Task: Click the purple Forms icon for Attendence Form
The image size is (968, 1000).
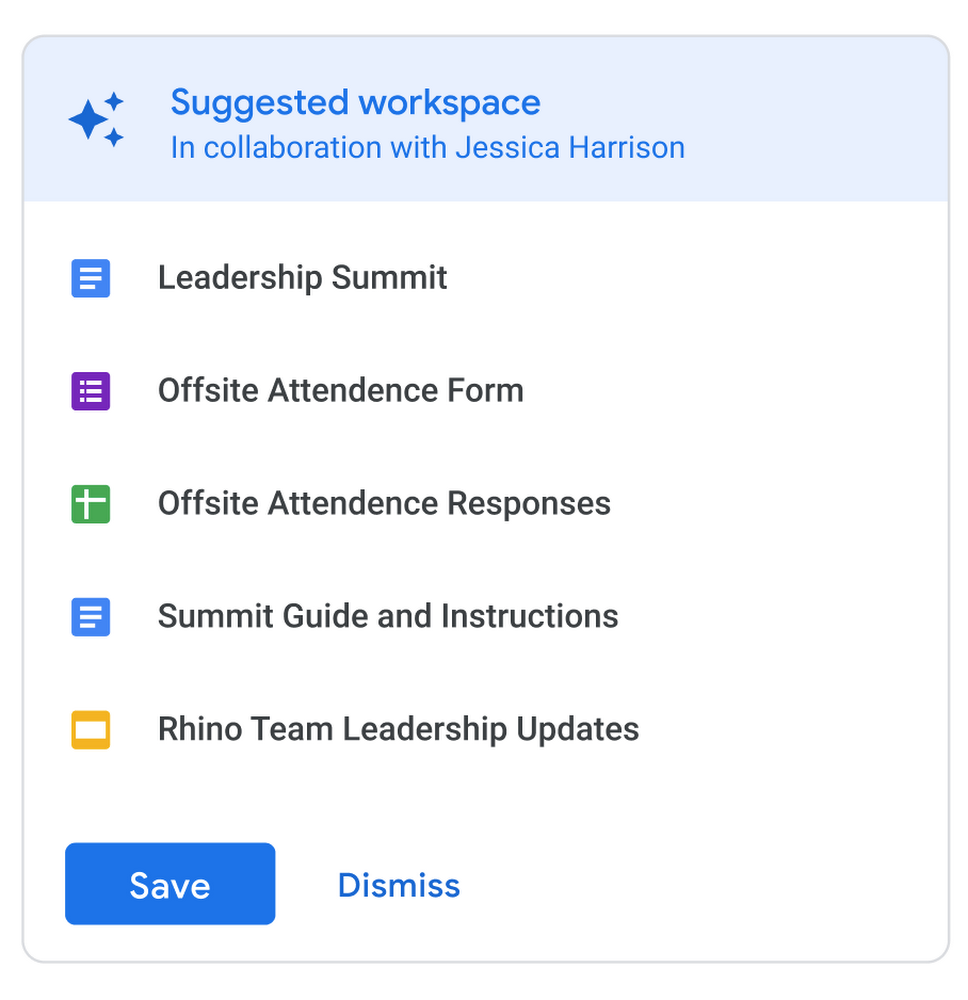Action: [x=90, y=391]
